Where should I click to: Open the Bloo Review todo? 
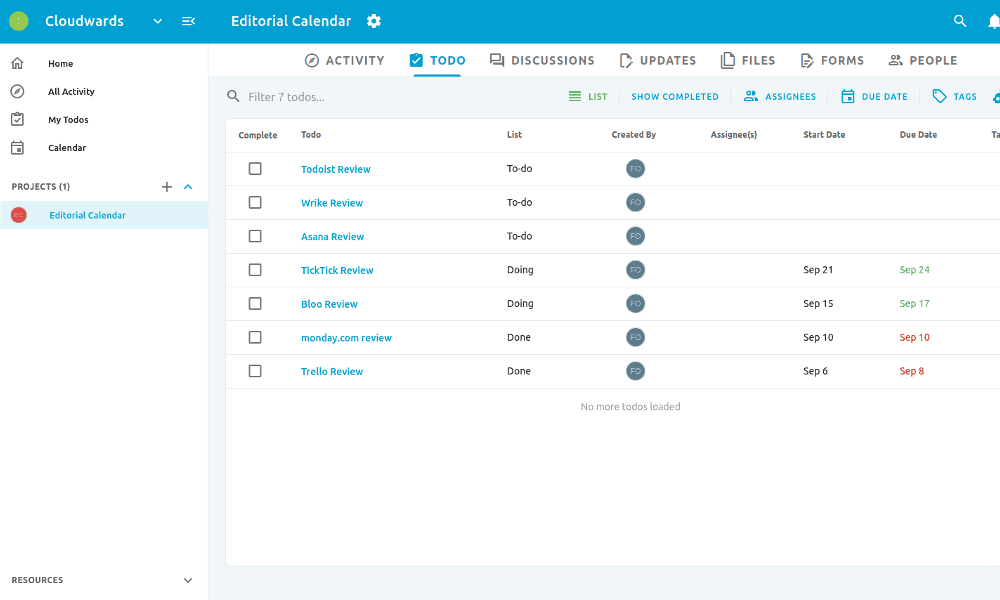pos(329,304)
